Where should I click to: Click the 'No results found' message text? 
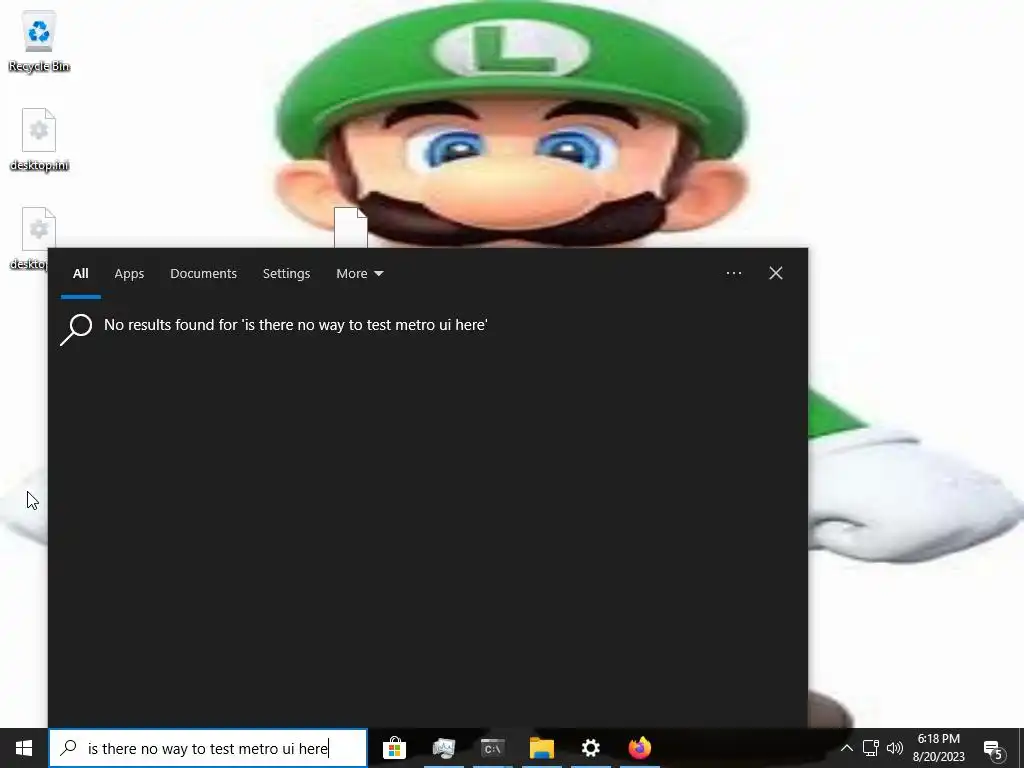pos(296,325)
